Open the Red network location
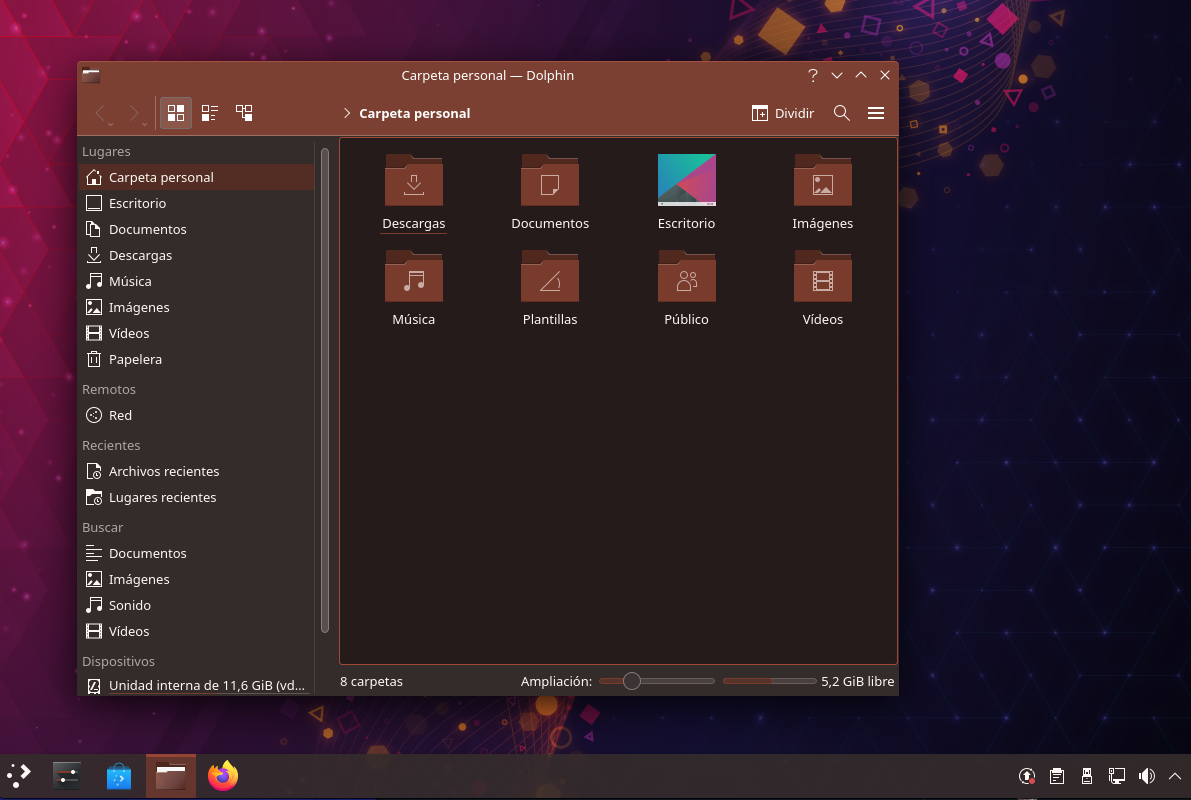Viewport: 1191px width, 800px height. pyautogui.click(x=120, y=415)
